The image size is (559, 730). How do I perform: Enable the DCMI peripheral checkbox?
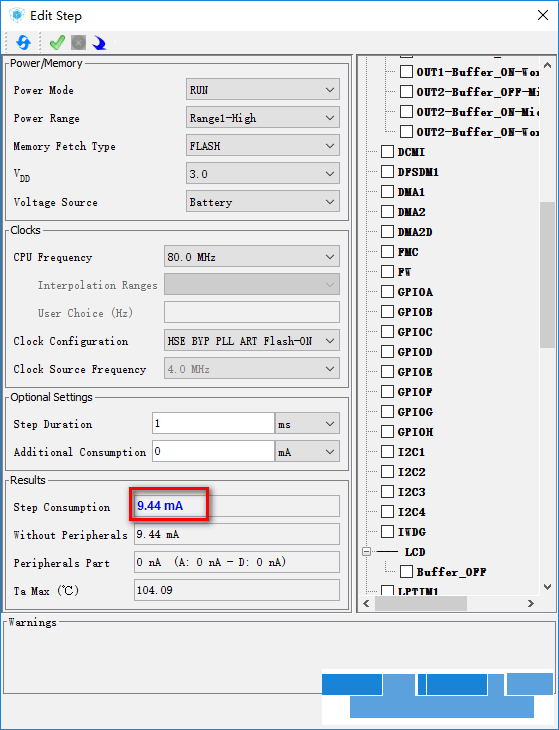pos(387,151)
